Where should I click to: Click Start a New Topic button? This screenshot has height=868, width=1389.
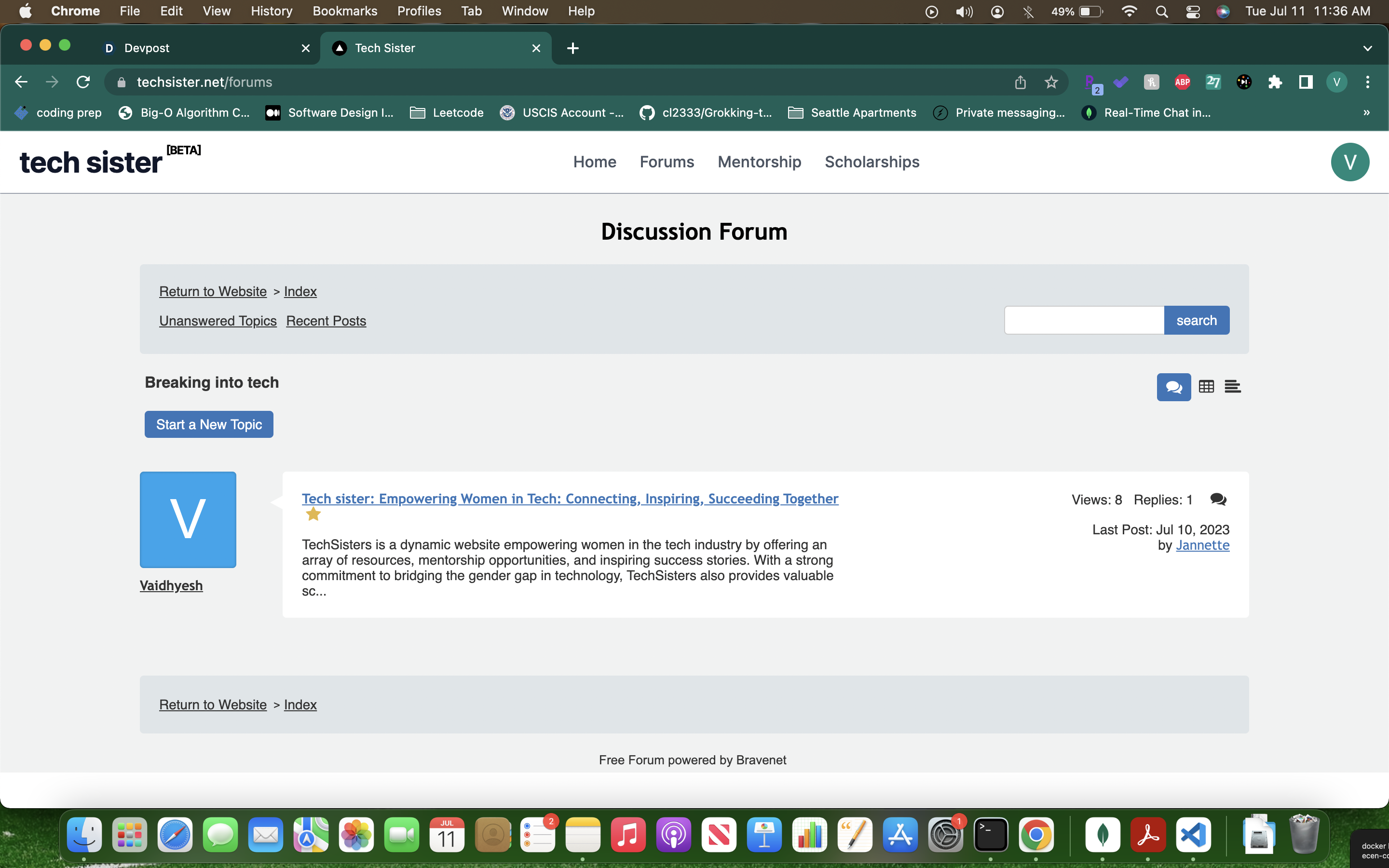point(209,424)
